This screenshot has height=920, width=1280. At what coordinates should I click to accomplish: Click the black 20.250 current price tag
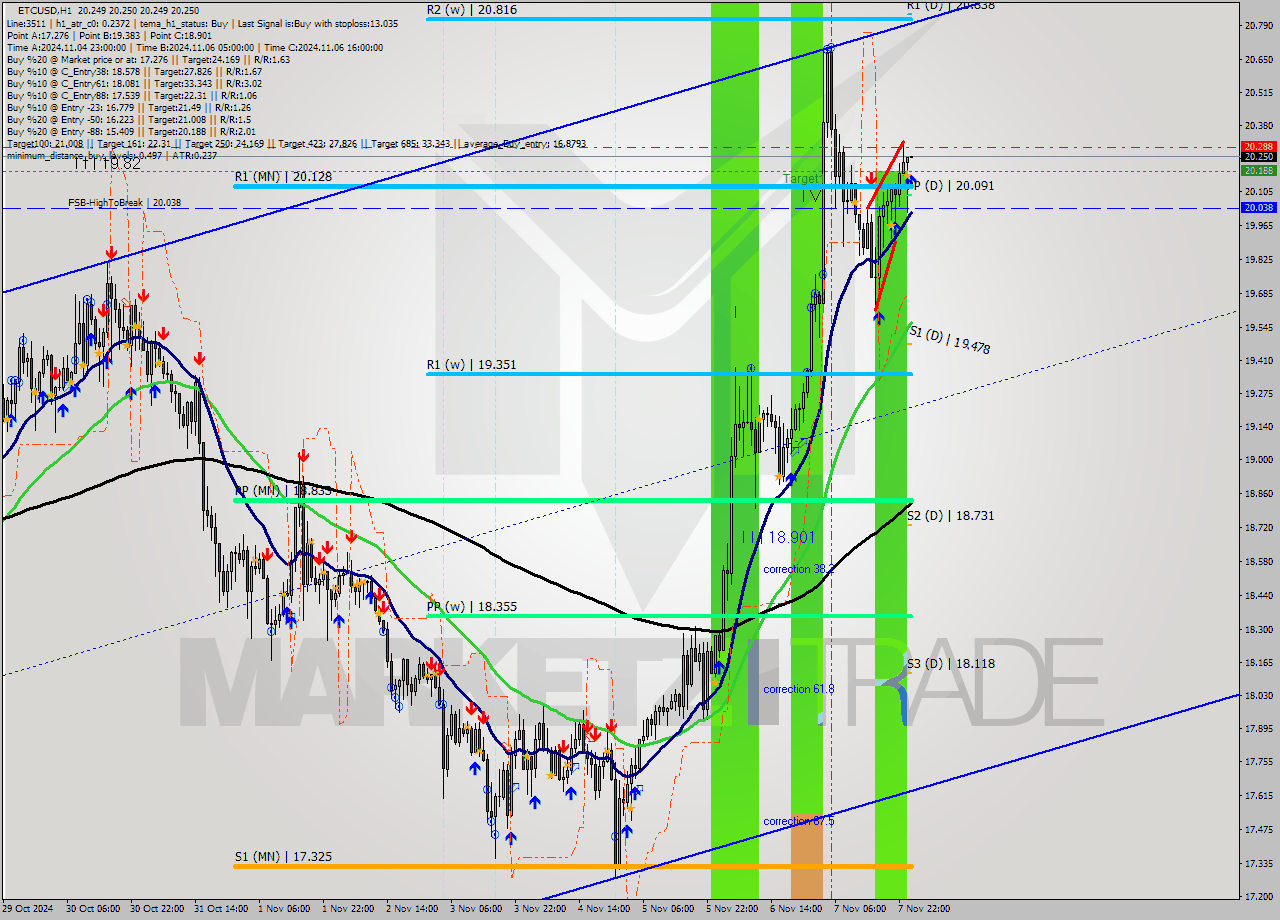(x=1257, y=157)
